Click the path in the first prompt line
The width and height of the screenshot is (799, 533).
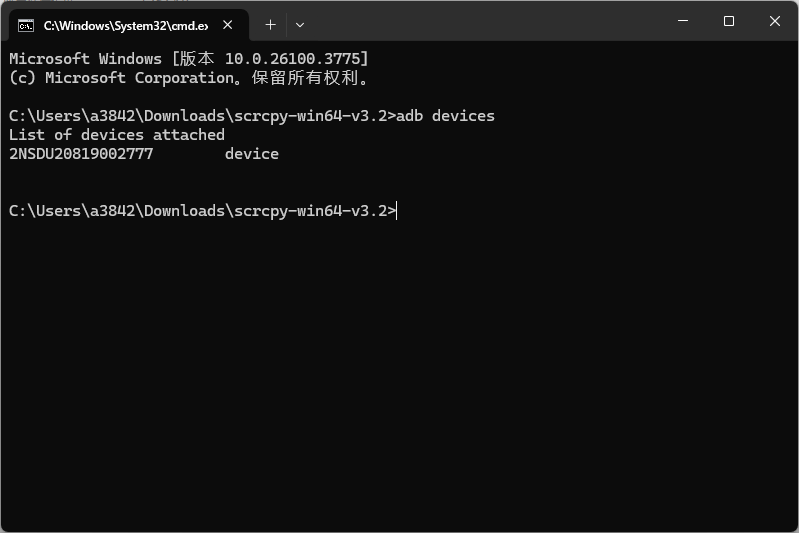click(x=202, y=116)
